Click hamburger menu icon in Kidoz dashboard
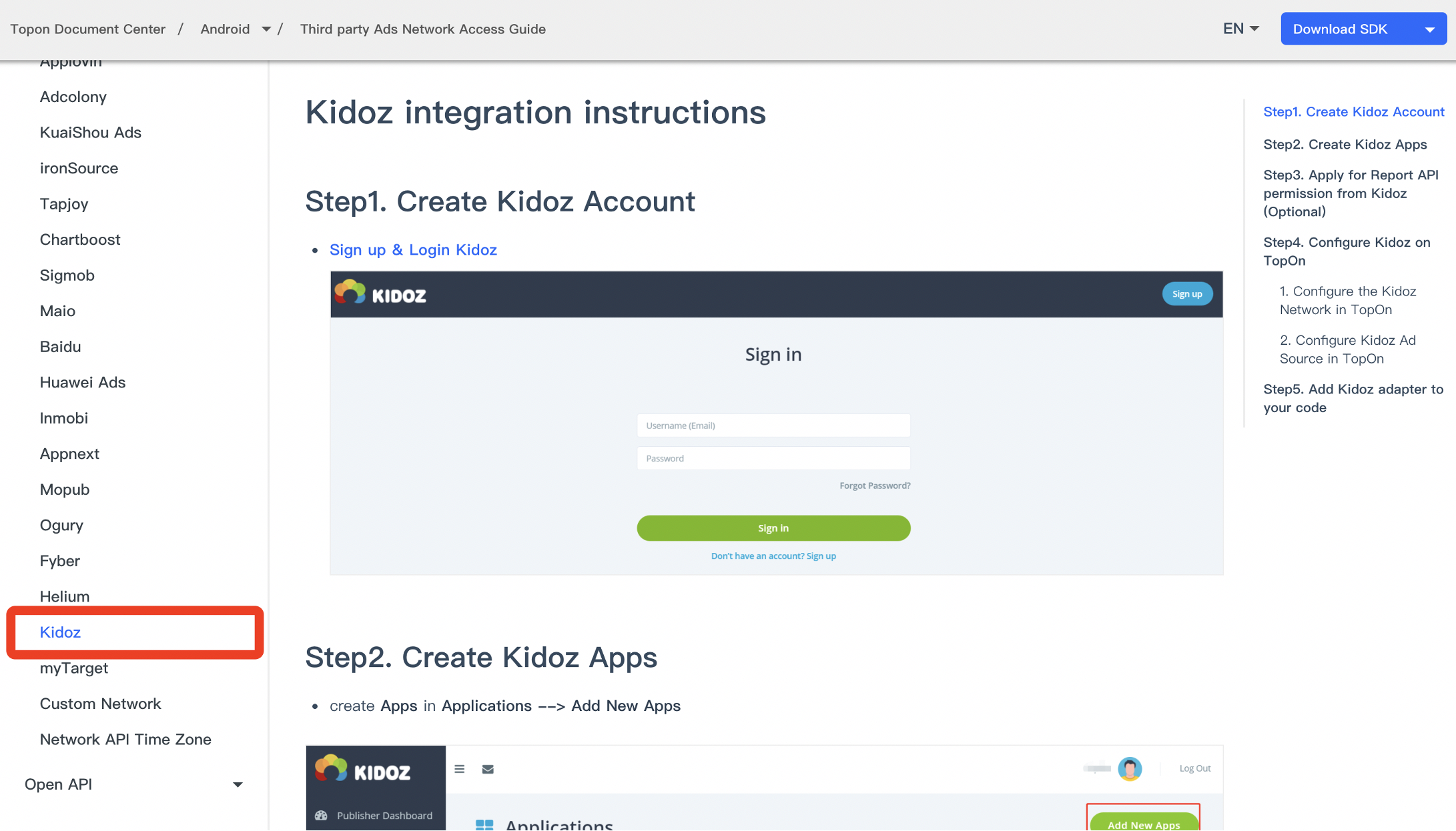This screenshot has height=831, width=1456. 460,769
